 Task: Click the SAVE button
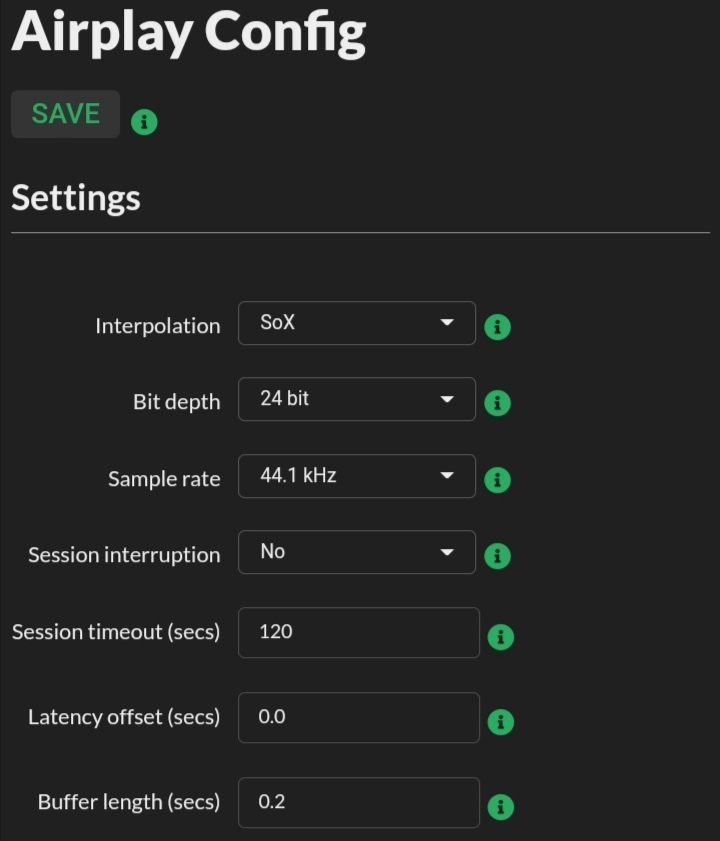pyautogui.click(x=65, y=114)
